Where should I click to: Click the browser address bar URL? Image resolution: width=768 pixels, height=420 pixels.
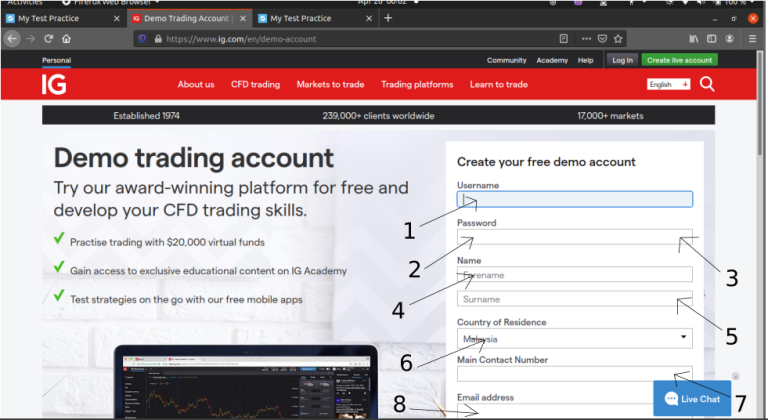(x=241, y=39)
